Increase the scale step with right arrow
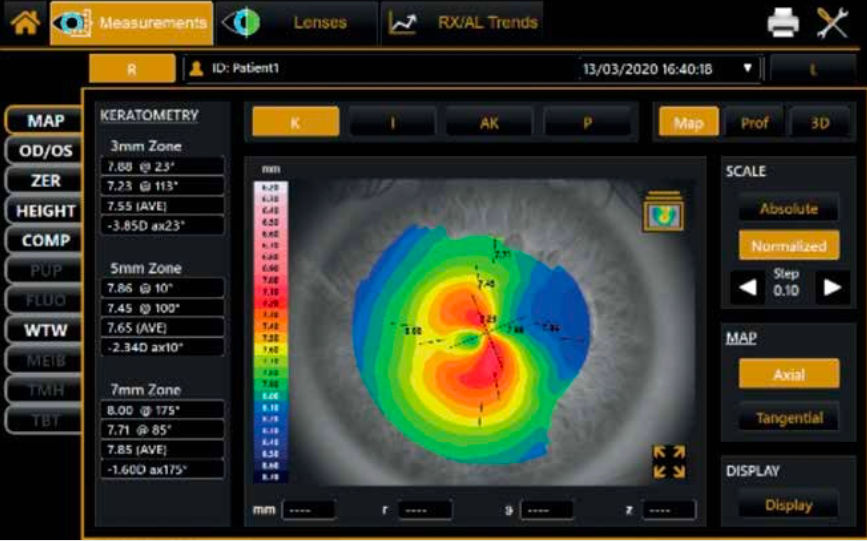This screenshot has width=867, height=541. (x=832, y=287)
